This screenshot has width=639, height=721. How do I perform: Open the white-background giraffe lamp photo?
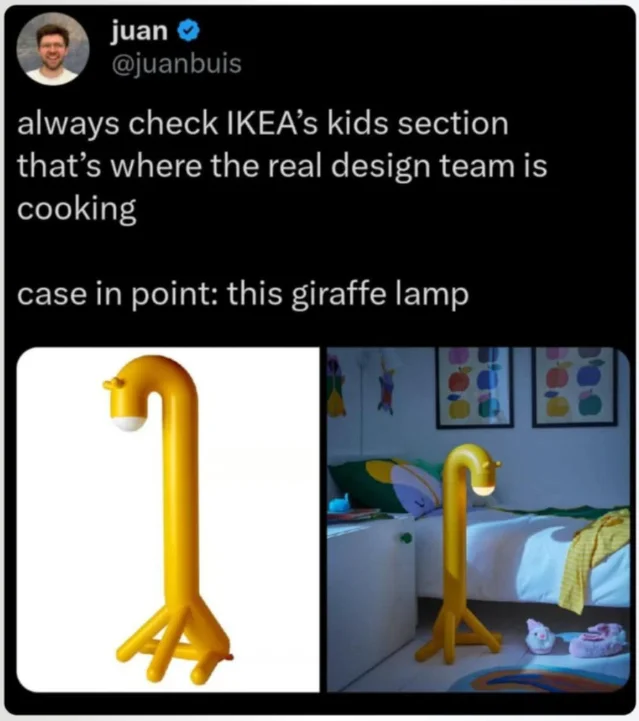click(x=168, y=520)
